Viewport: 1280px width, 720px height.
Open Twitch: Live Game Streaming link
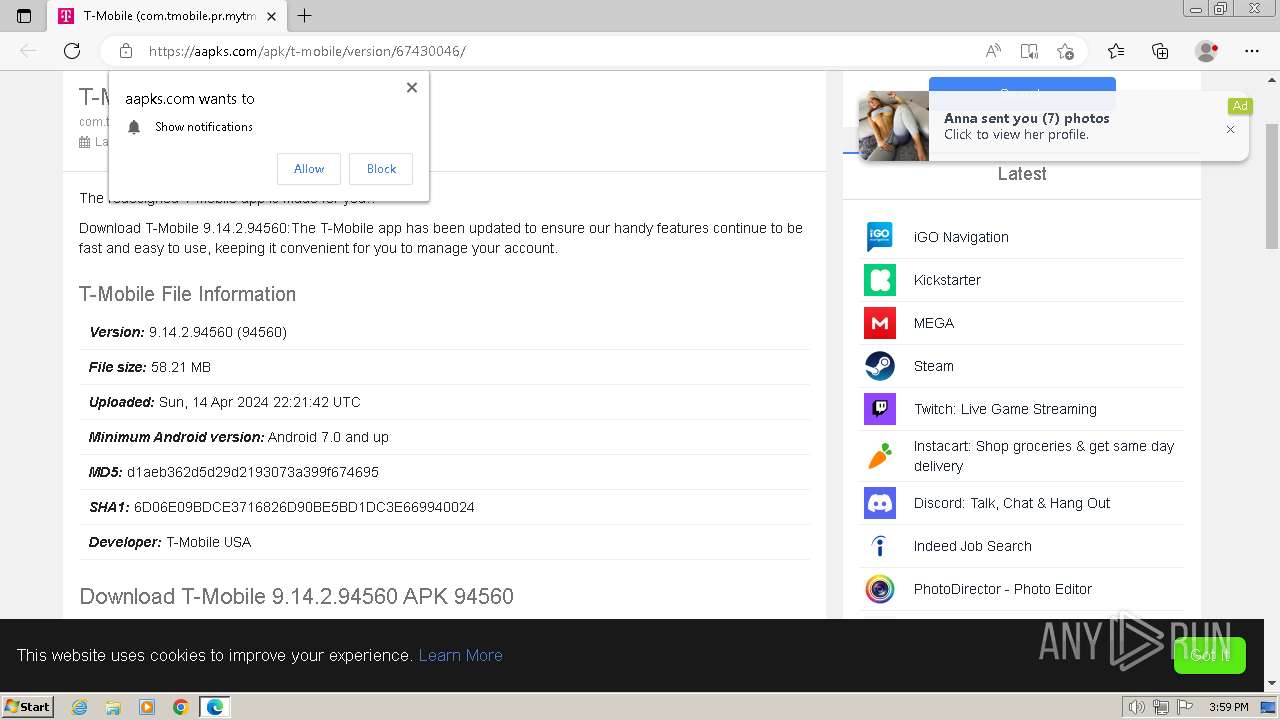tap(1005, 409)
